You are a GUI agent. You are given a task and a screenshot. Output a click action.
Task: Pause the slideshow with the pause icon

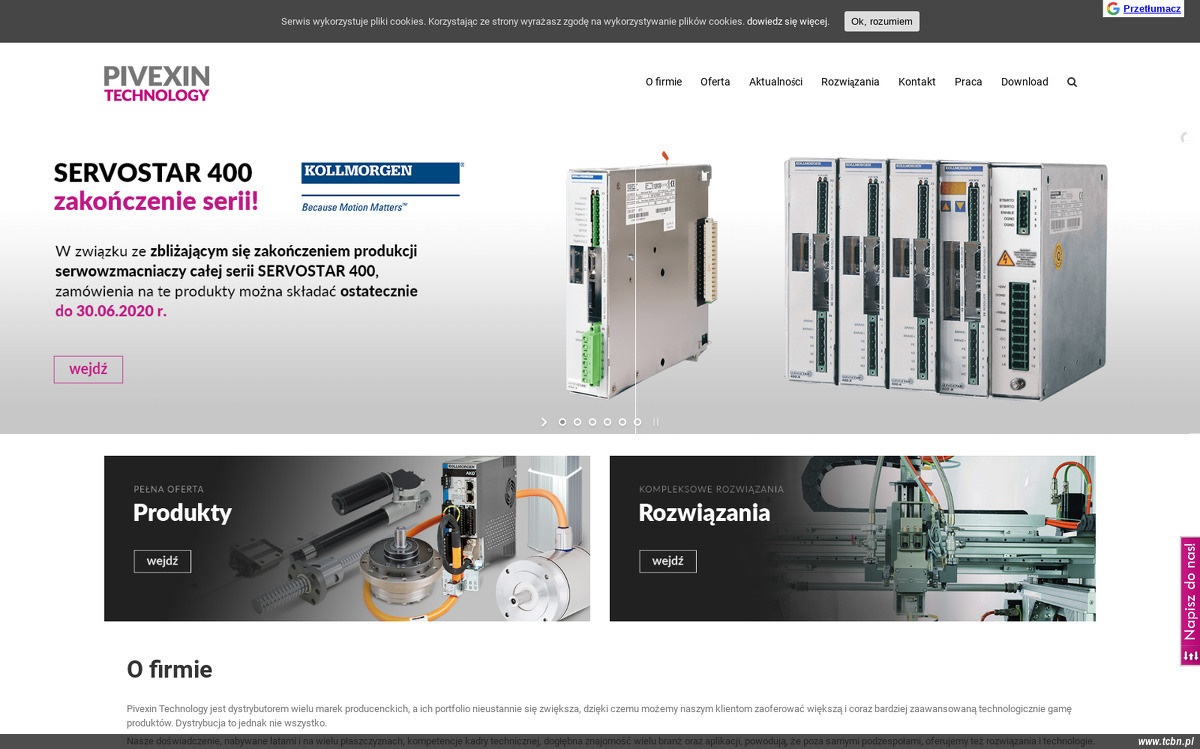point(656,422)
